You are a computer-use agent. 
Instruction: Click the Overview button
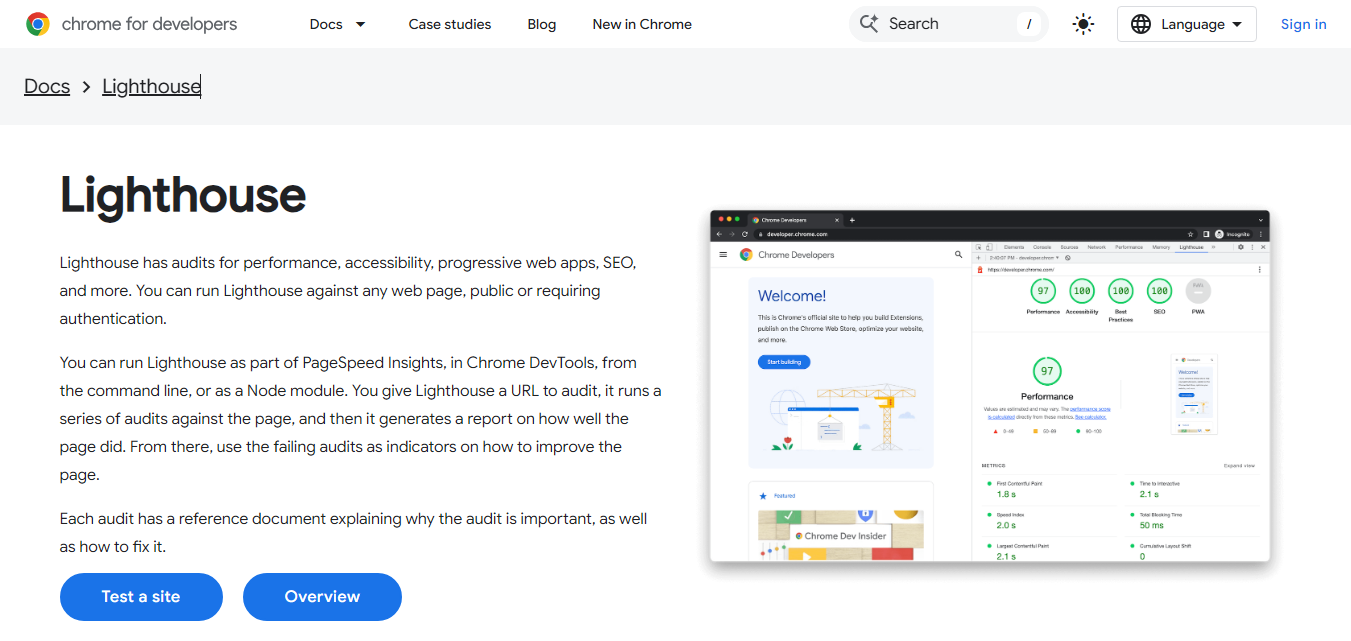tap(322, 597)
